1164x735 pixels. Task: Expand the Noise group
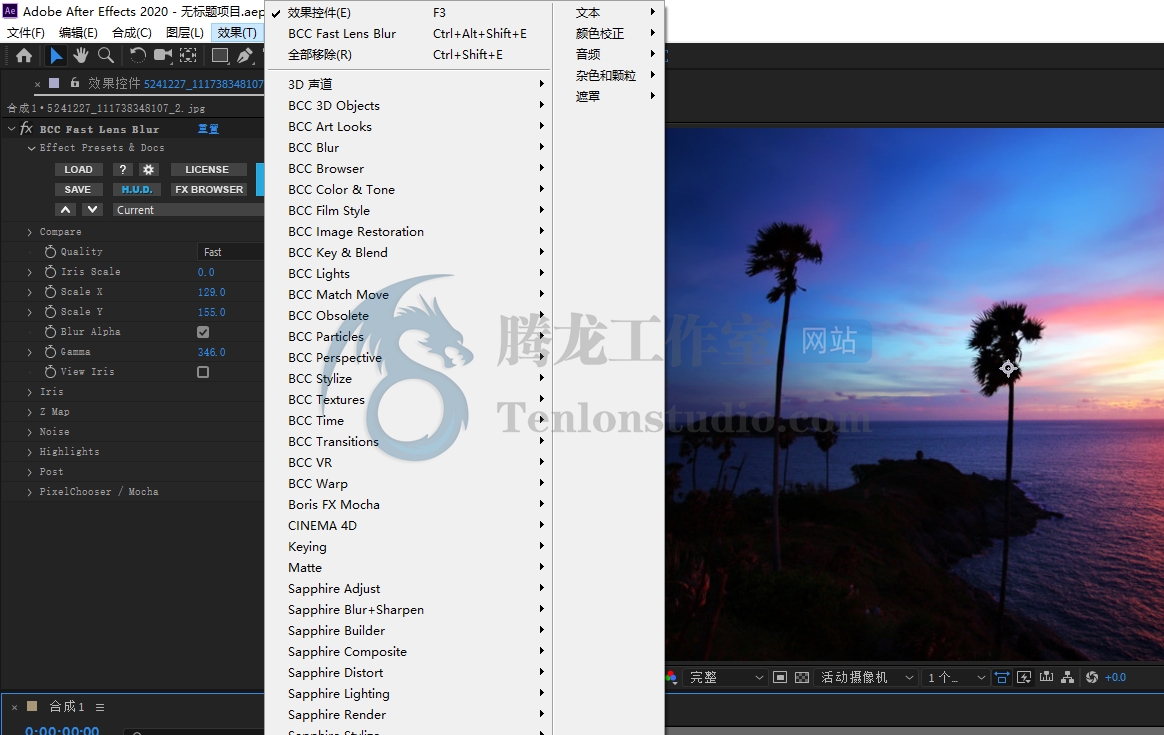click(30, 431)
